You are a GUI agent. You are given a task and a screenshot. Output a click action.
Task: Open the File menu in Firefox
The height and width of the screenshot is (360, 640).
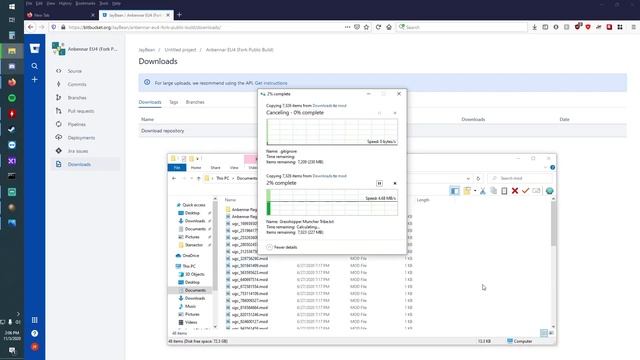[29, 3]
